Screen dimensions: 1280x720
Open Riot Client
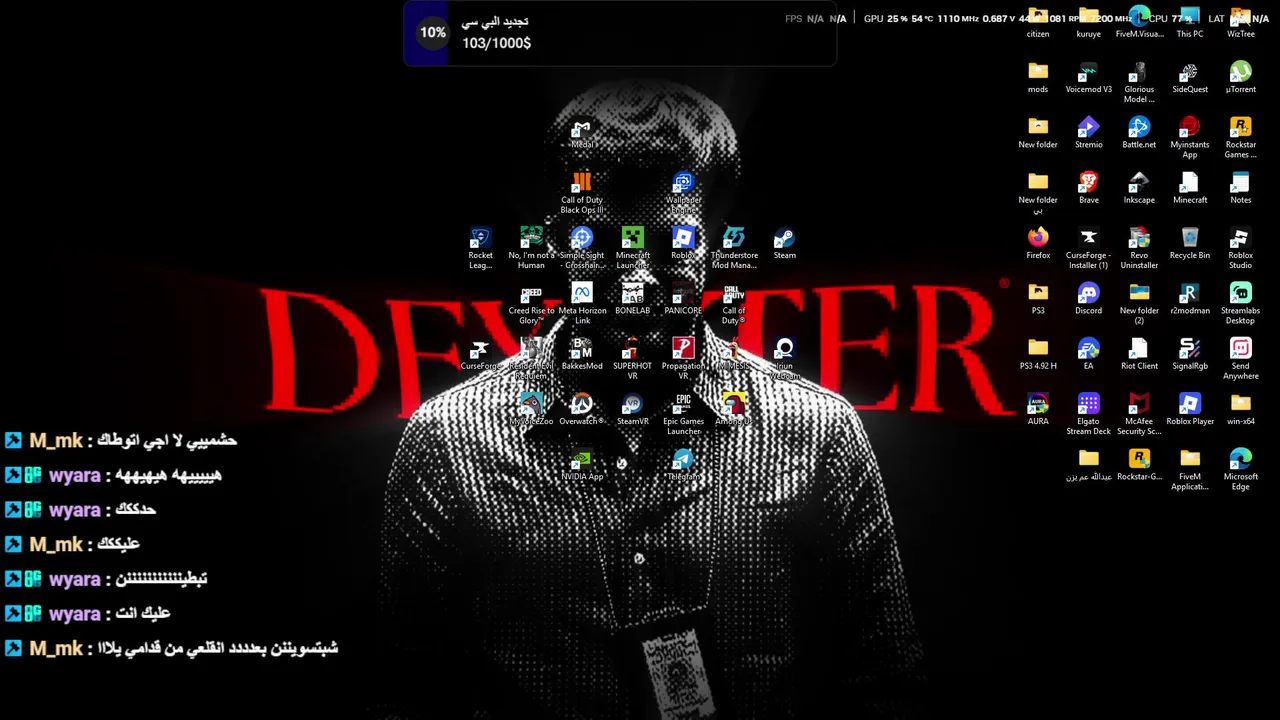pos(1139,354)
